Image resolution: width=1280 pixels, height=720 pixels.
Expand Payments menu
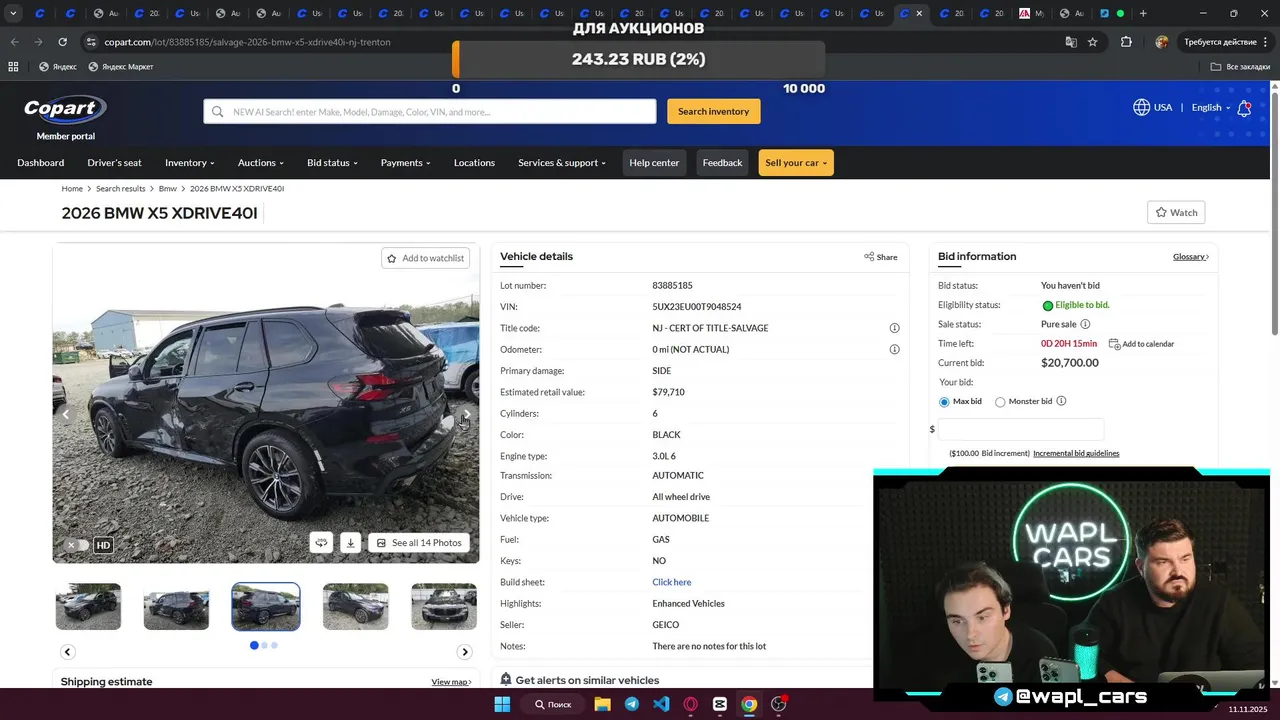click(x=405, y=163)
